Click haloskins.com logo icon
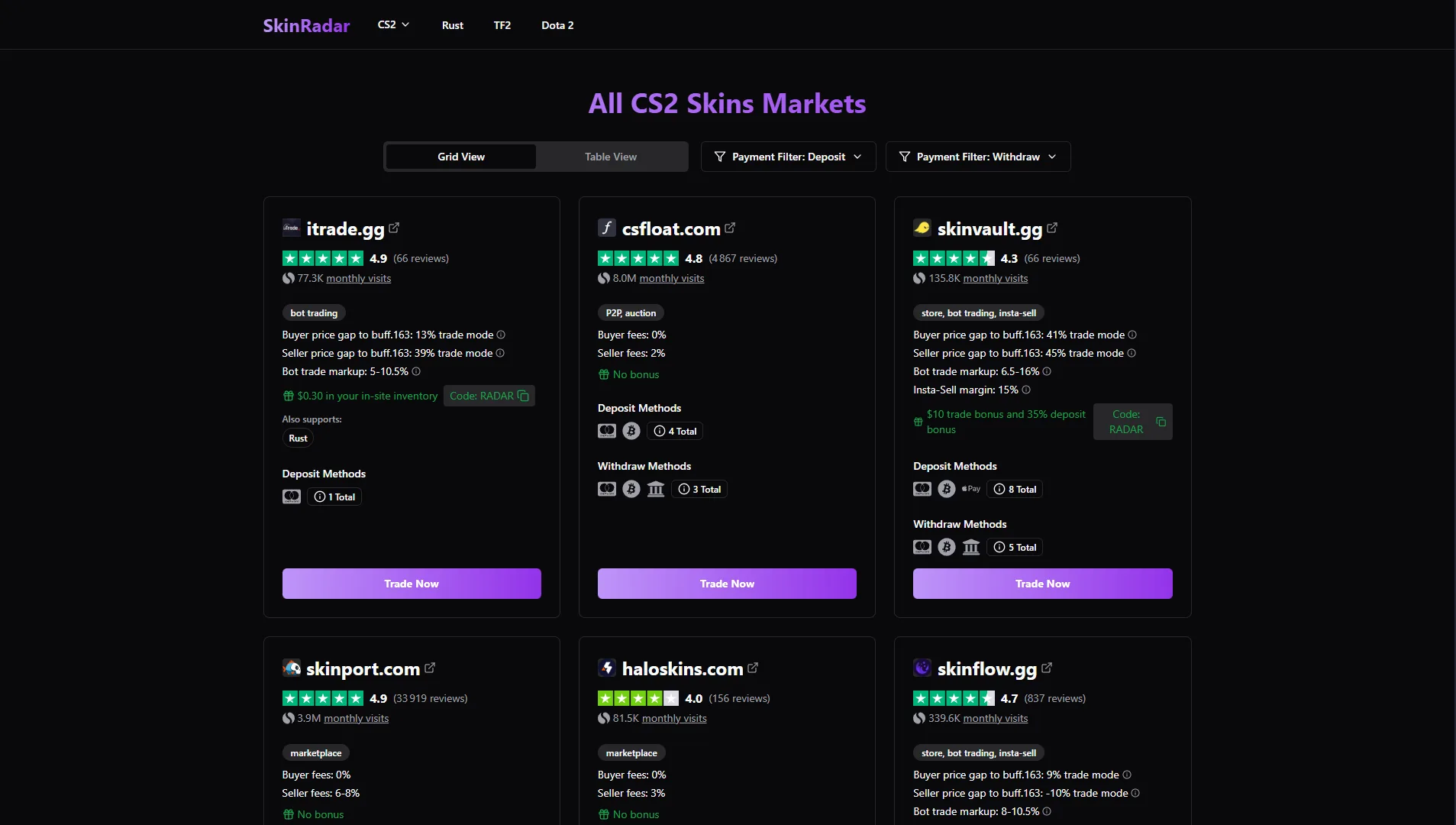The height and width of the screenshot is (825, 1456). (607, 668)
